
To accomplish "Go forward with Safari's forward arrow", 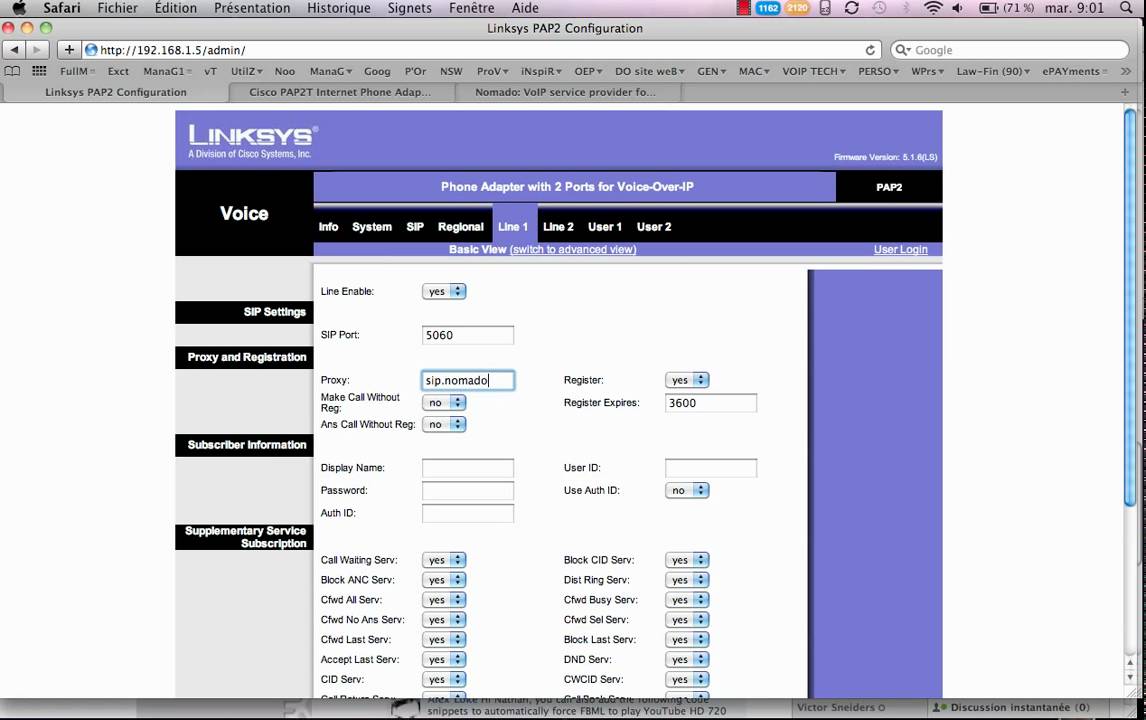I will (37, 50).
